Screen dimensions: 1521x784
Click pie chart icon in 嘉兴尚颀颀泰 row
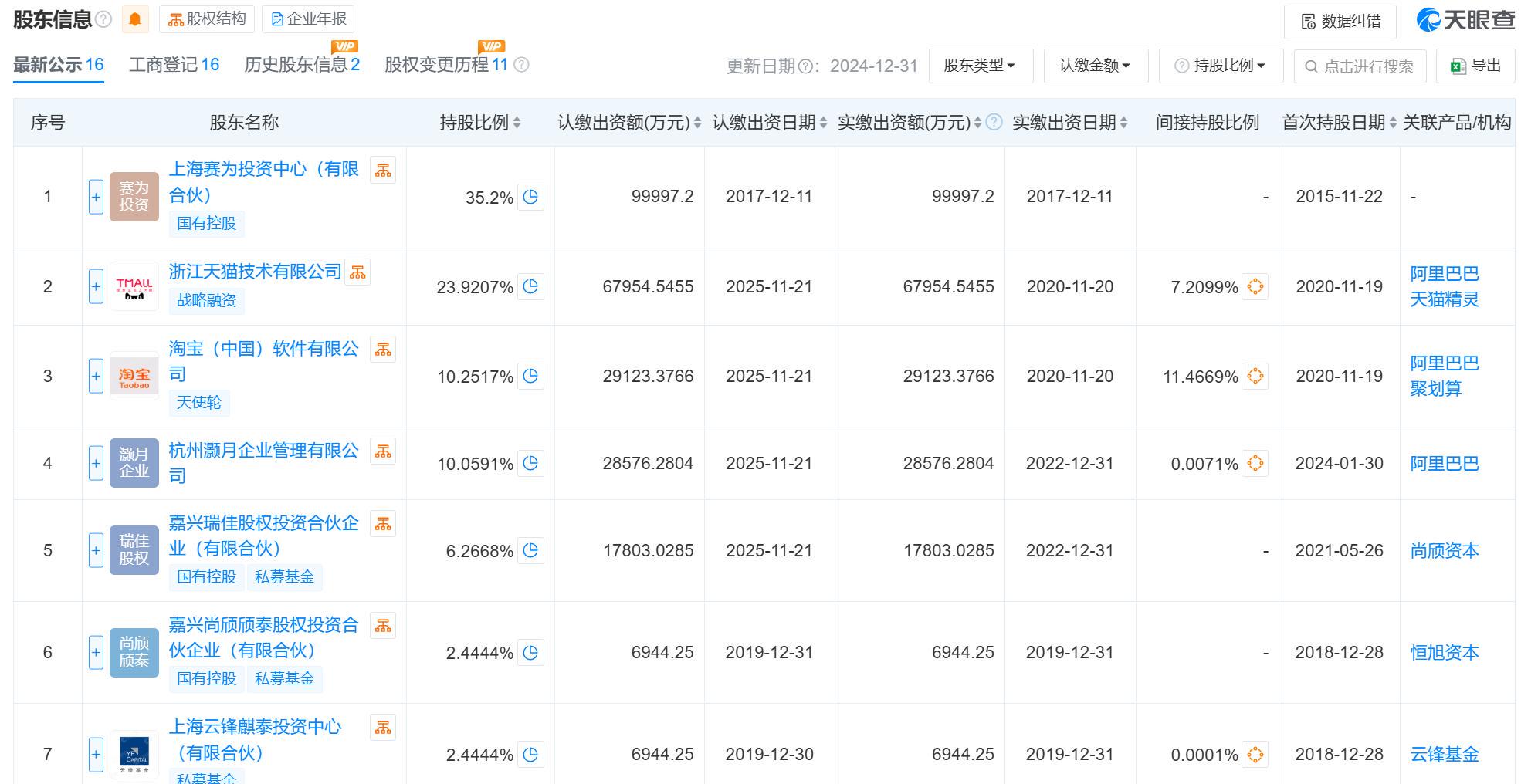coord(530,652)
